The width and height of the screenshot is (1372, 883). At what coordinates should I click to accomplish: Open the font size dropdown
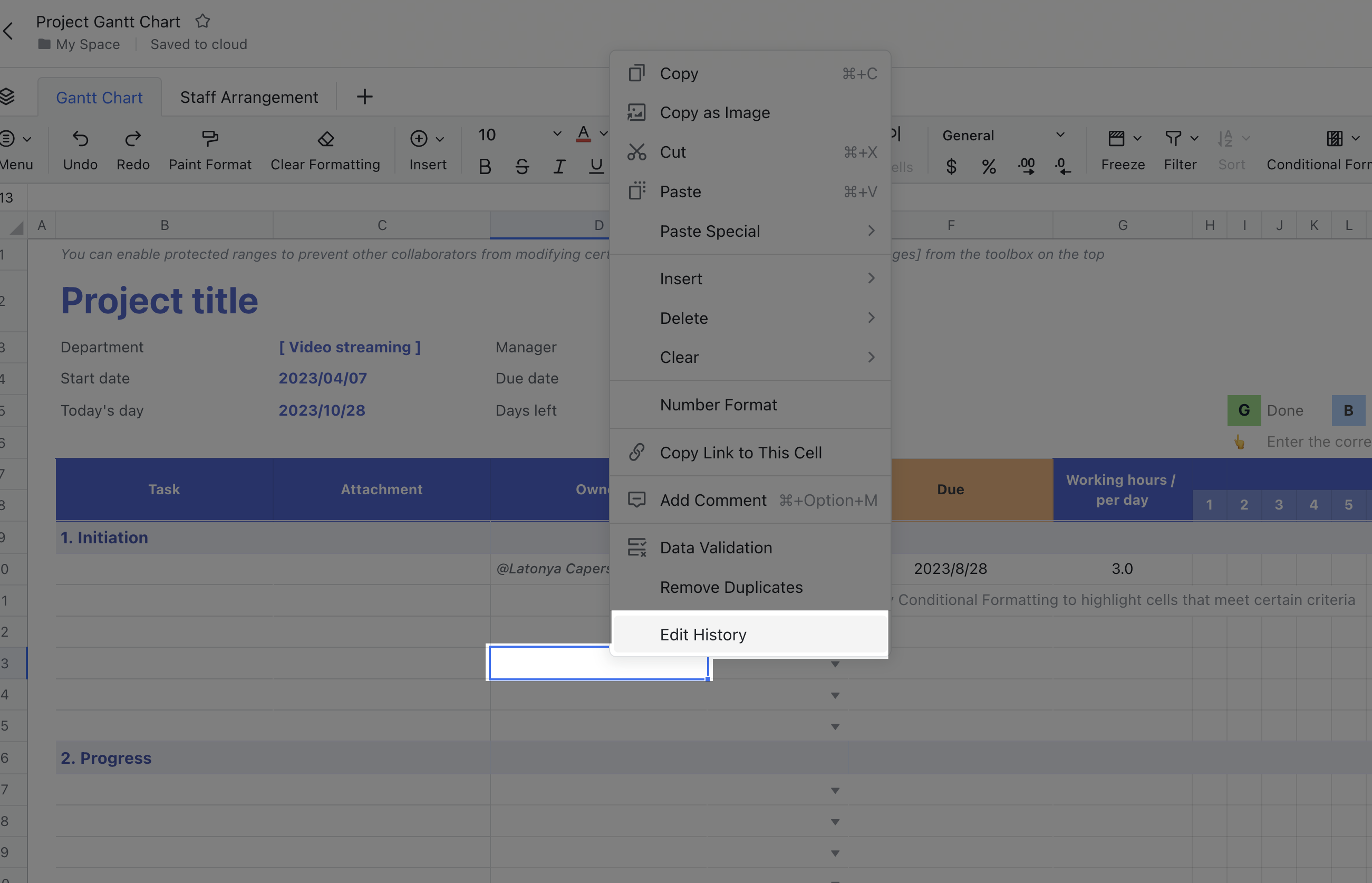coord(556,134)
